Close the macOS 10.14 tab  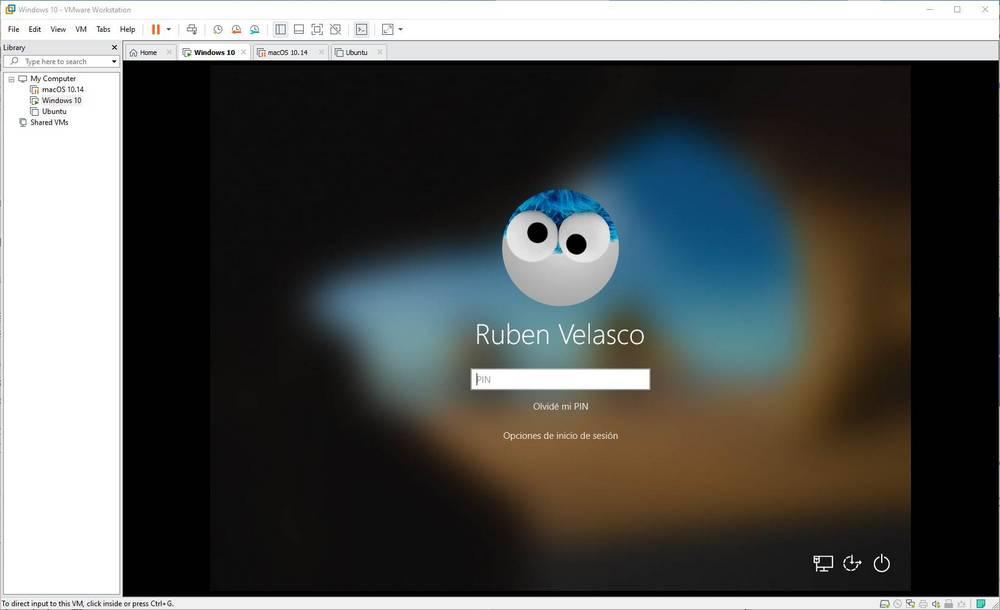tap(321, 52)
